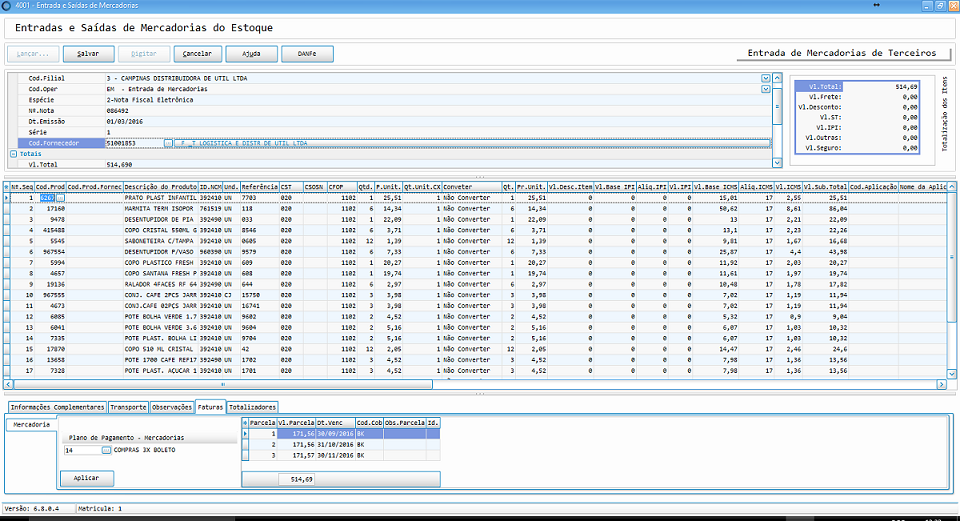Click the items grid scroll down arrow
The width and height of the screenshot is (960, 521).
point(951,373)
